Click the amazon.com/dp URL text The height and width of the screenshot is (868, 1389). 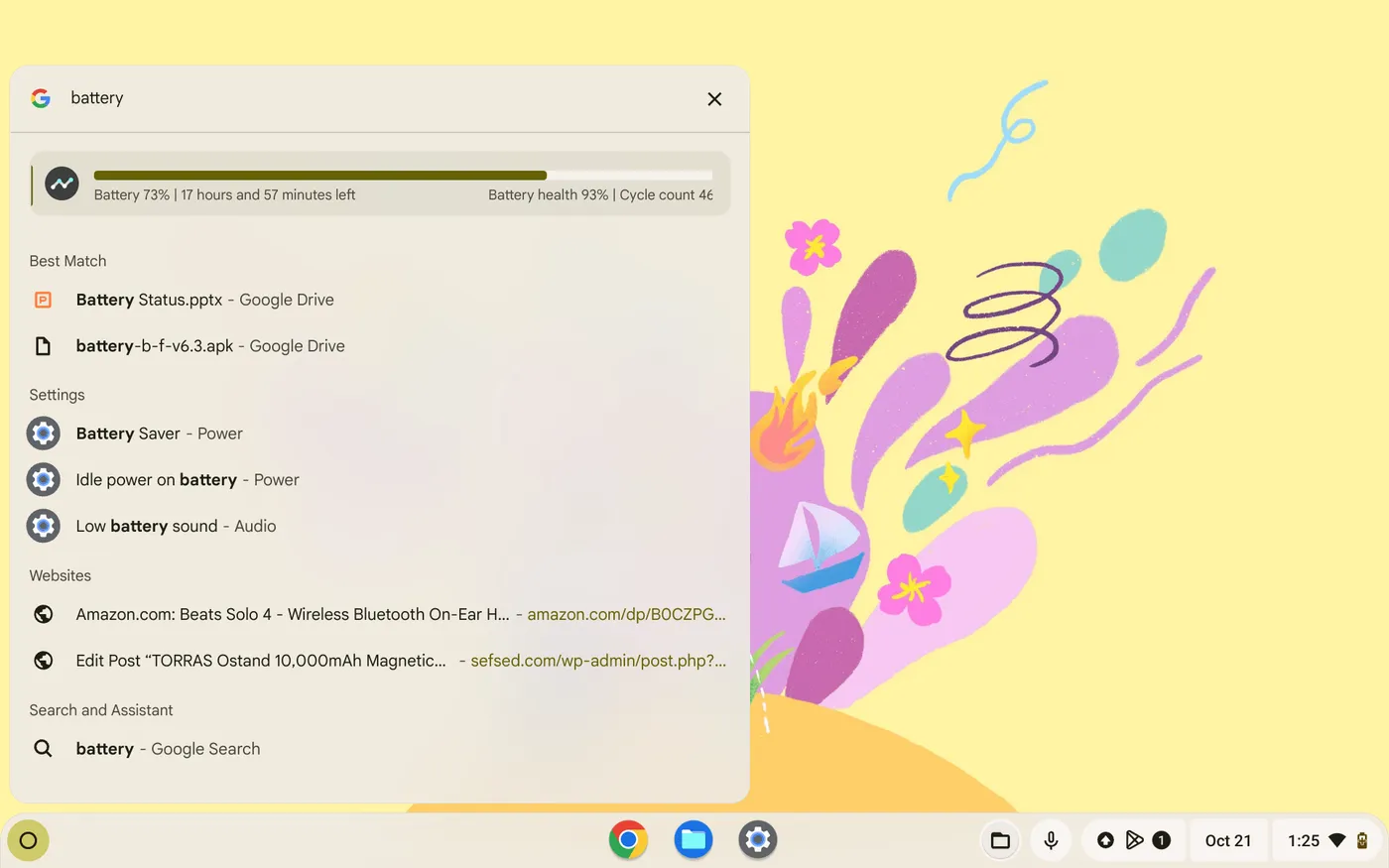[626, 614]
